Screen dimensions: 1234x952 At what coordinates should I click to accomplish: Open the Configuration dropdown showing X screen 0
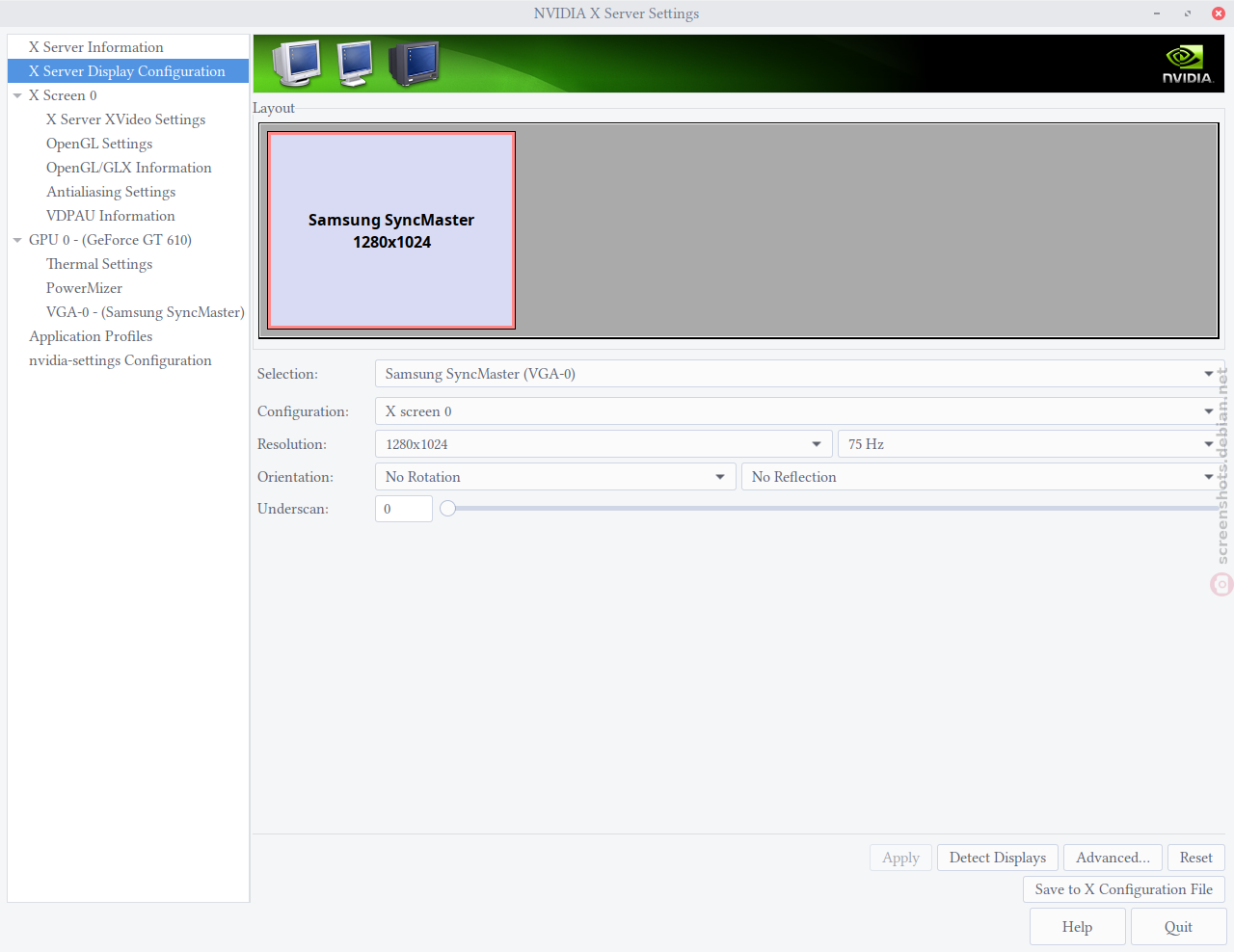[799, 411]
